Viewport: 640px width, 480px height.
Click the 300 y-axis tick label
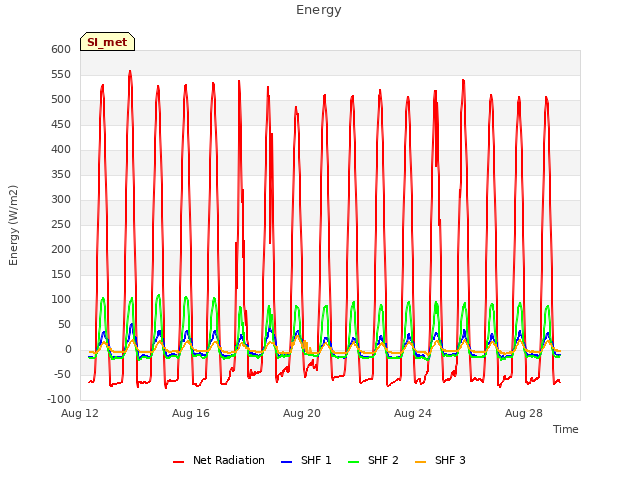61,200
